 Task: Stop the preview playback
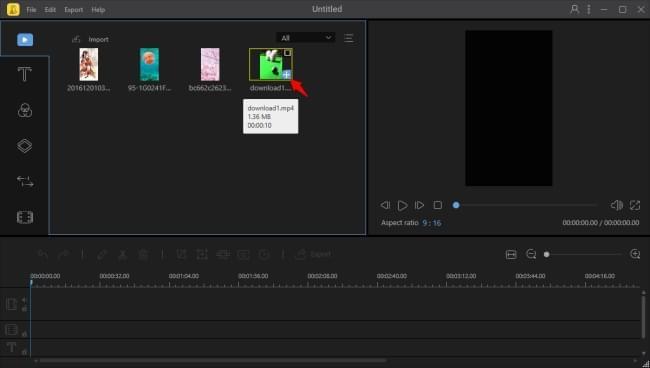click(x=438, y=205)
